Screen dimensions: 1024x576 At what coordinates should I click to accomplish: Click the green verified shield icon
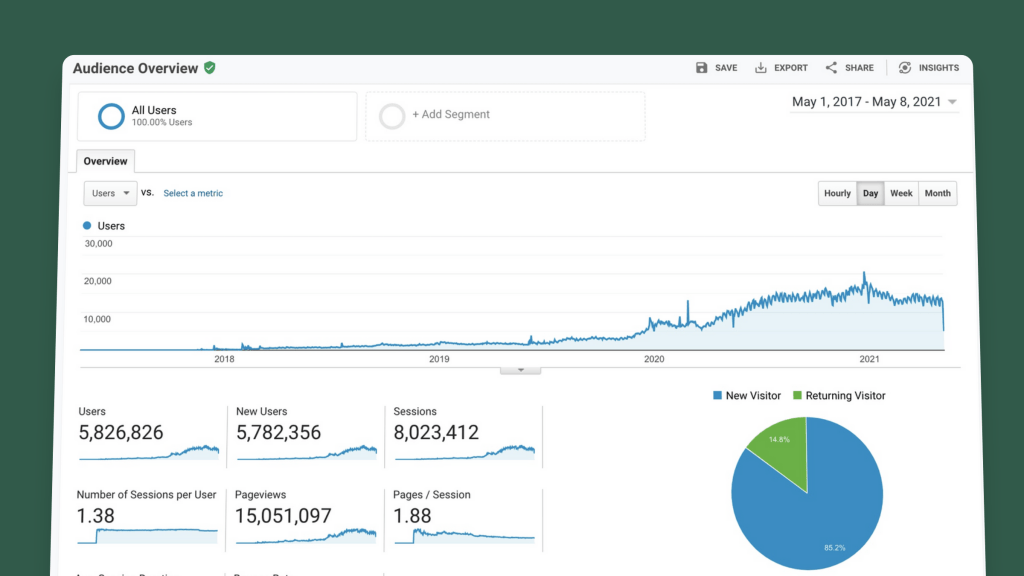[210, 68]
